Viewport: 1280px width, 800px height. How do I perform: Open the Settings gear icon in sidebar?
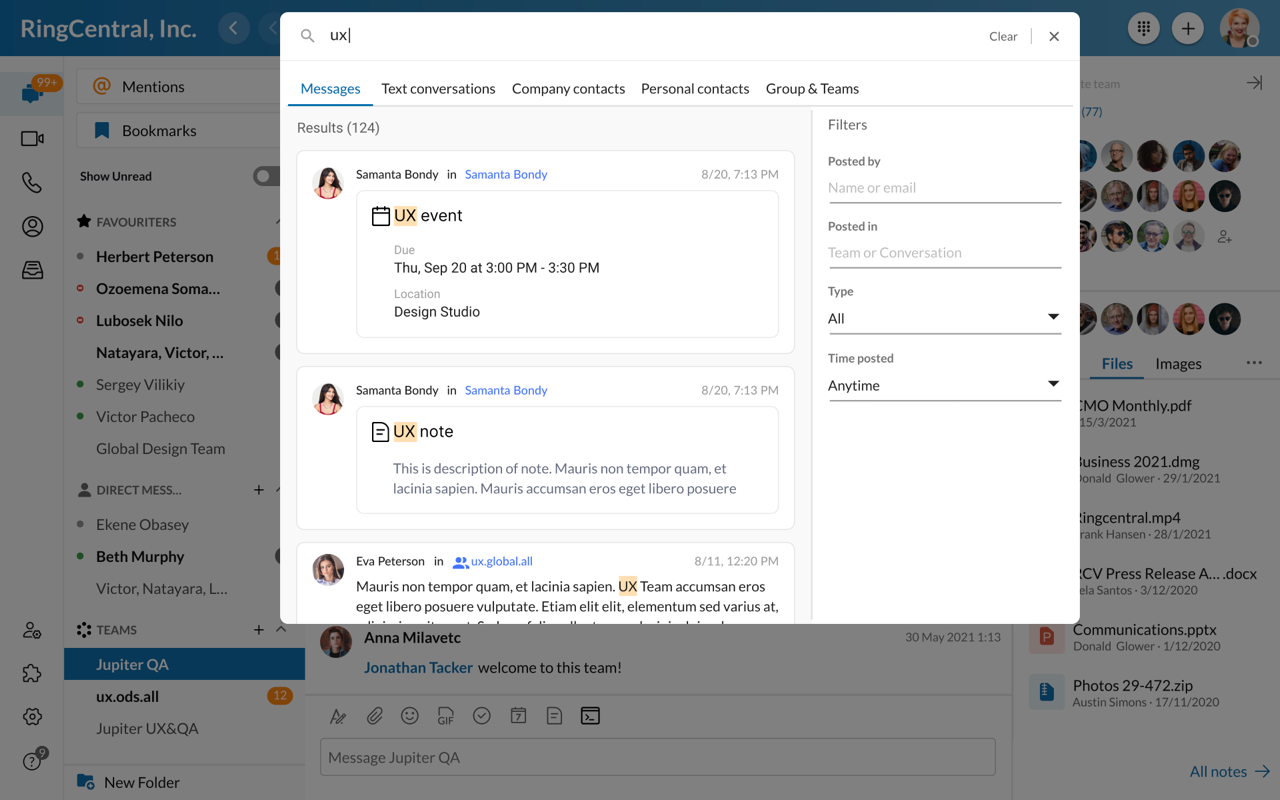[x=32, y=717]
